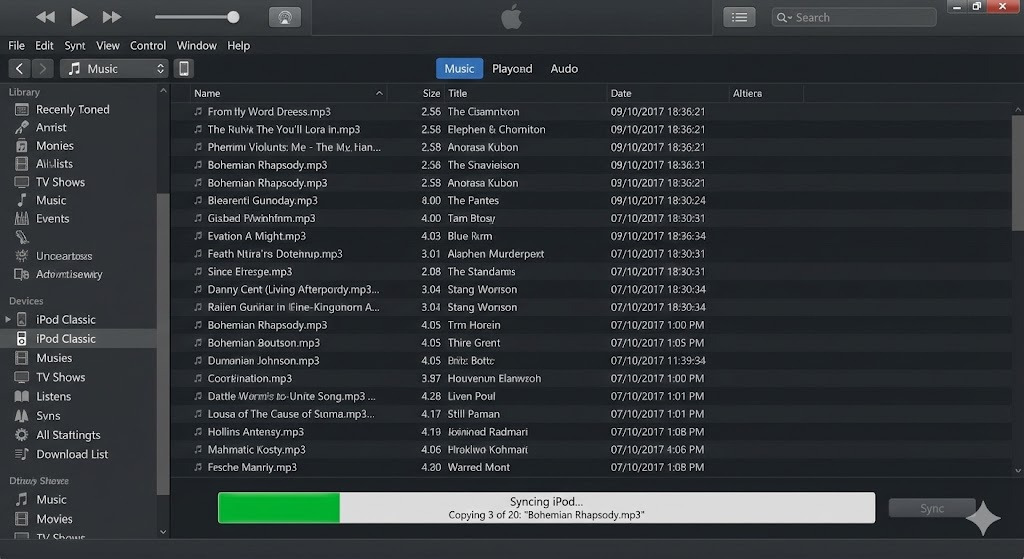This screenshot has height=559, width=1024.
Task: Click the Sync button
Action: pyautogui.click(x=932, y=509)
